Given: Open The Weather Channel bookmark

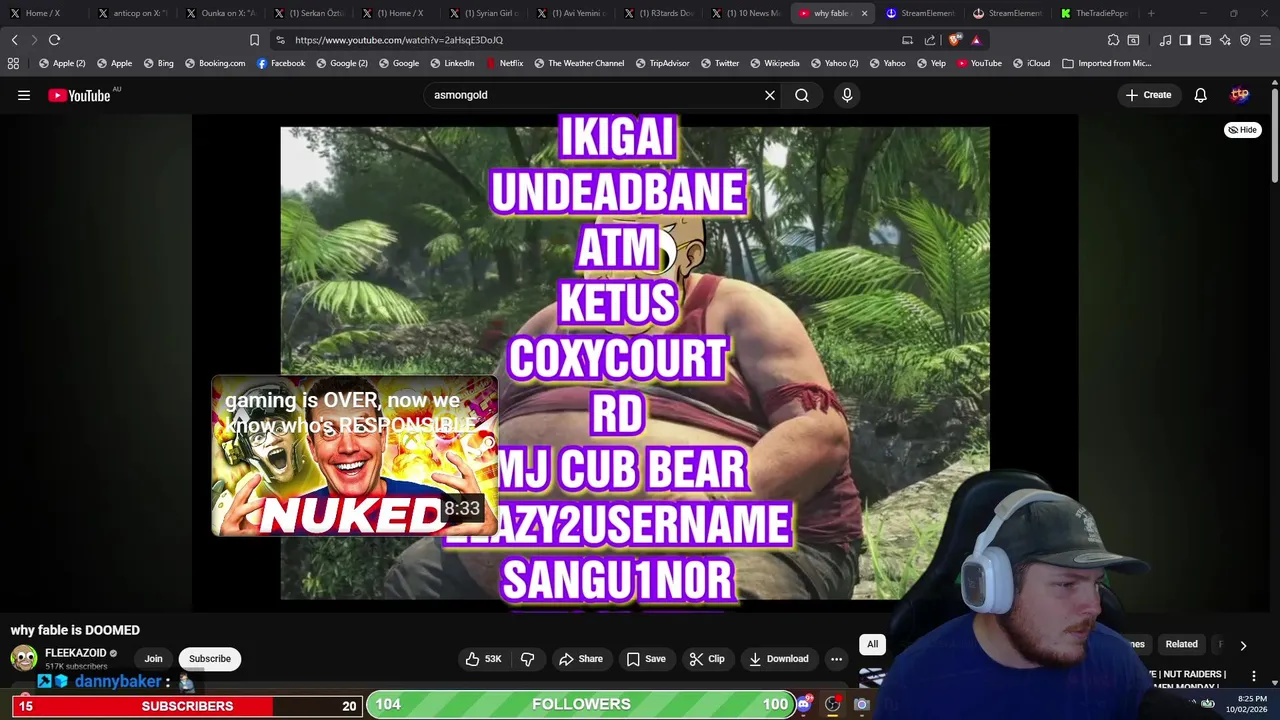Looking at the screenshot, I should tap(579, 63).
